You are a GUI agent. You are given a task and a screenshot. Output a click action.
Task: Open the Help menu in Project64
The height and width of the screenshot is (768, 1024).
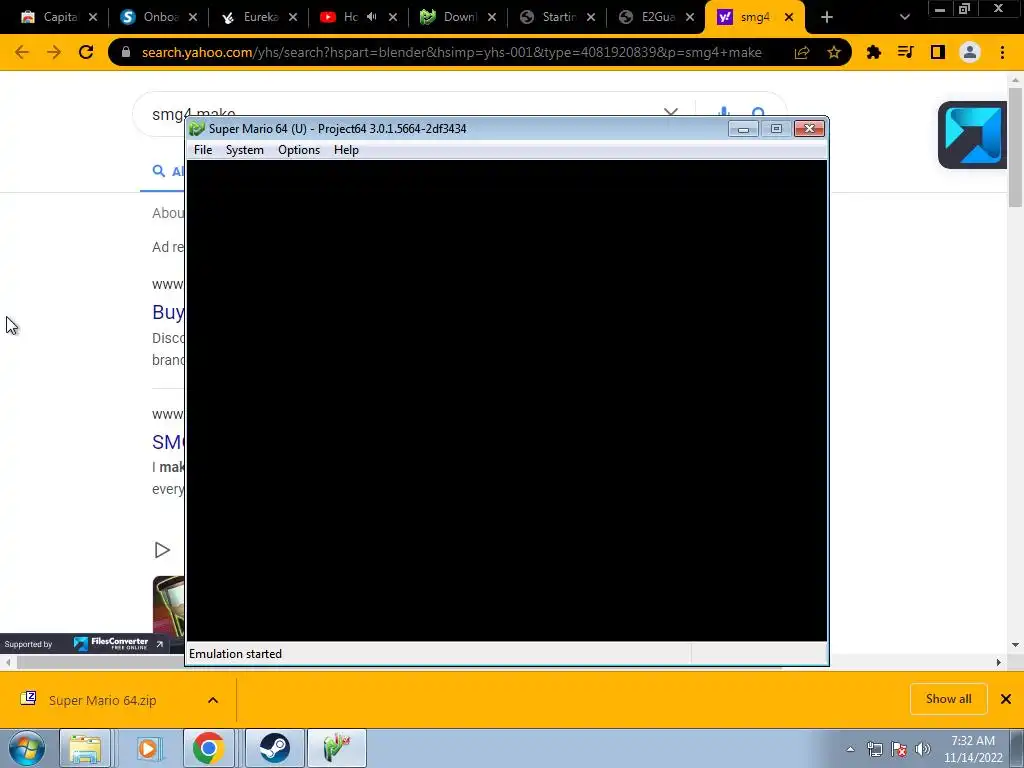coord(346,150)
